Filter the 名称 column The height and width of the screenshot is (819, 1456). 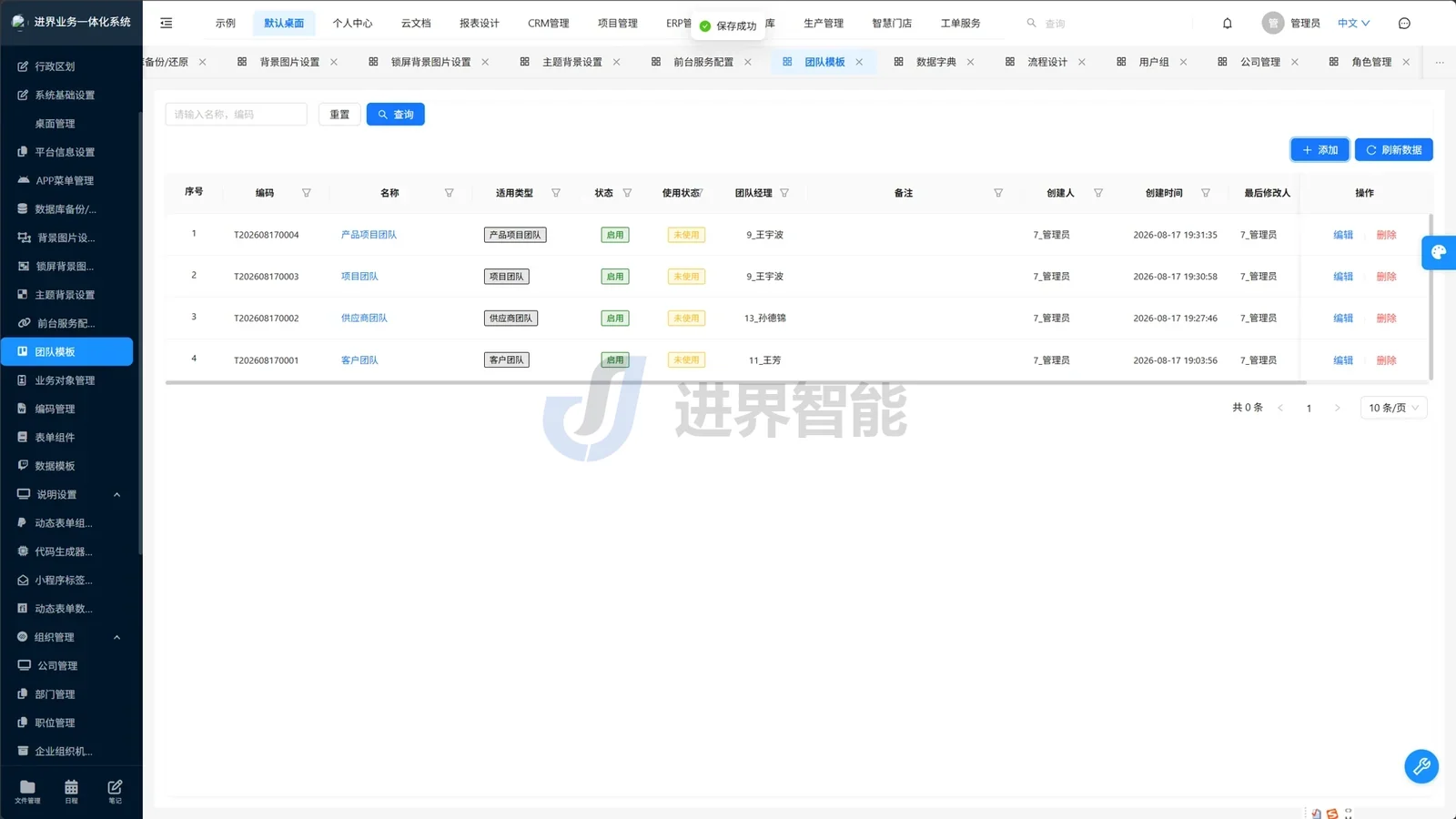(x=449, y=193)
